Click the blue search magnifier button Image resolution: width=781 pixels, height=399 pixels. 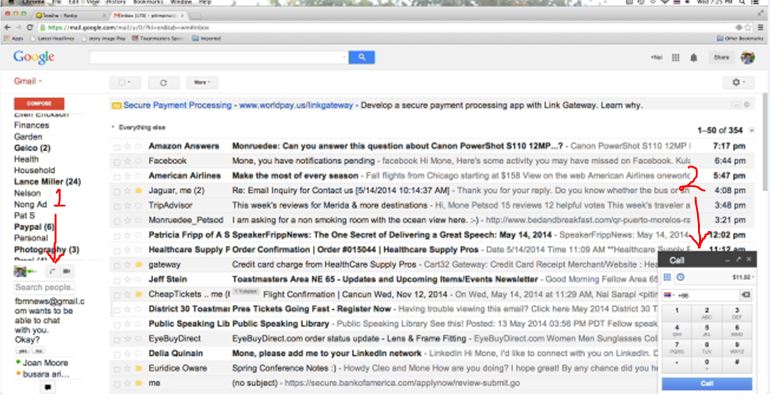pos(362,57)
